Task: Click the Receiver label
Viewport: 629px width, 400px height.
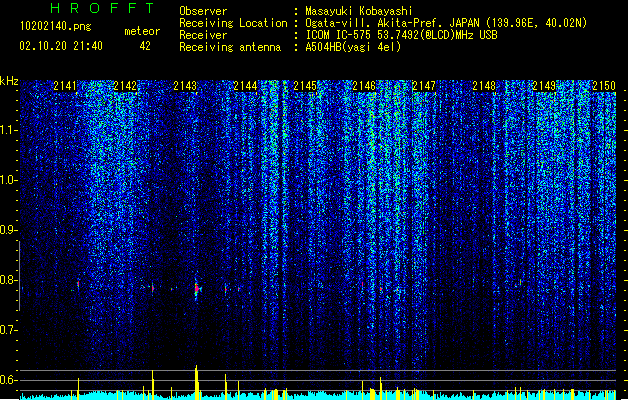Action: tap(203, 35)
